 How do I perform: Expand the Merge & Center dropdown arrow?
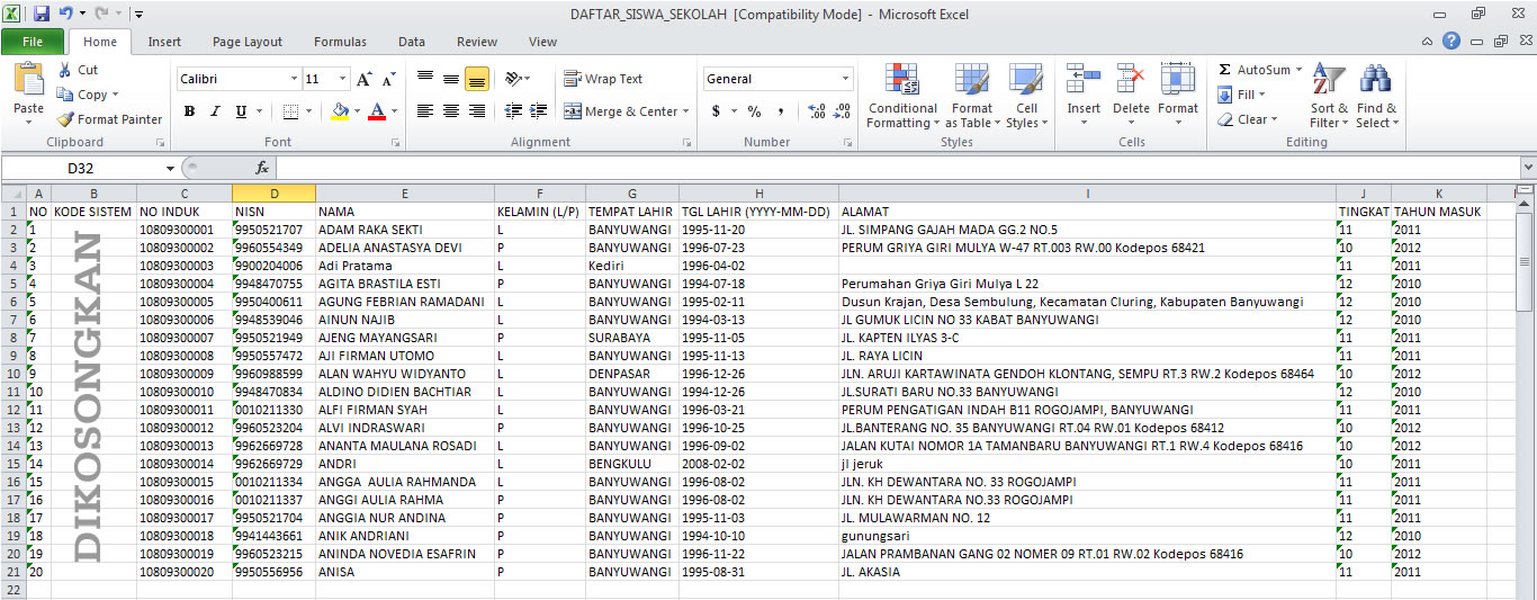pos(686,111)
